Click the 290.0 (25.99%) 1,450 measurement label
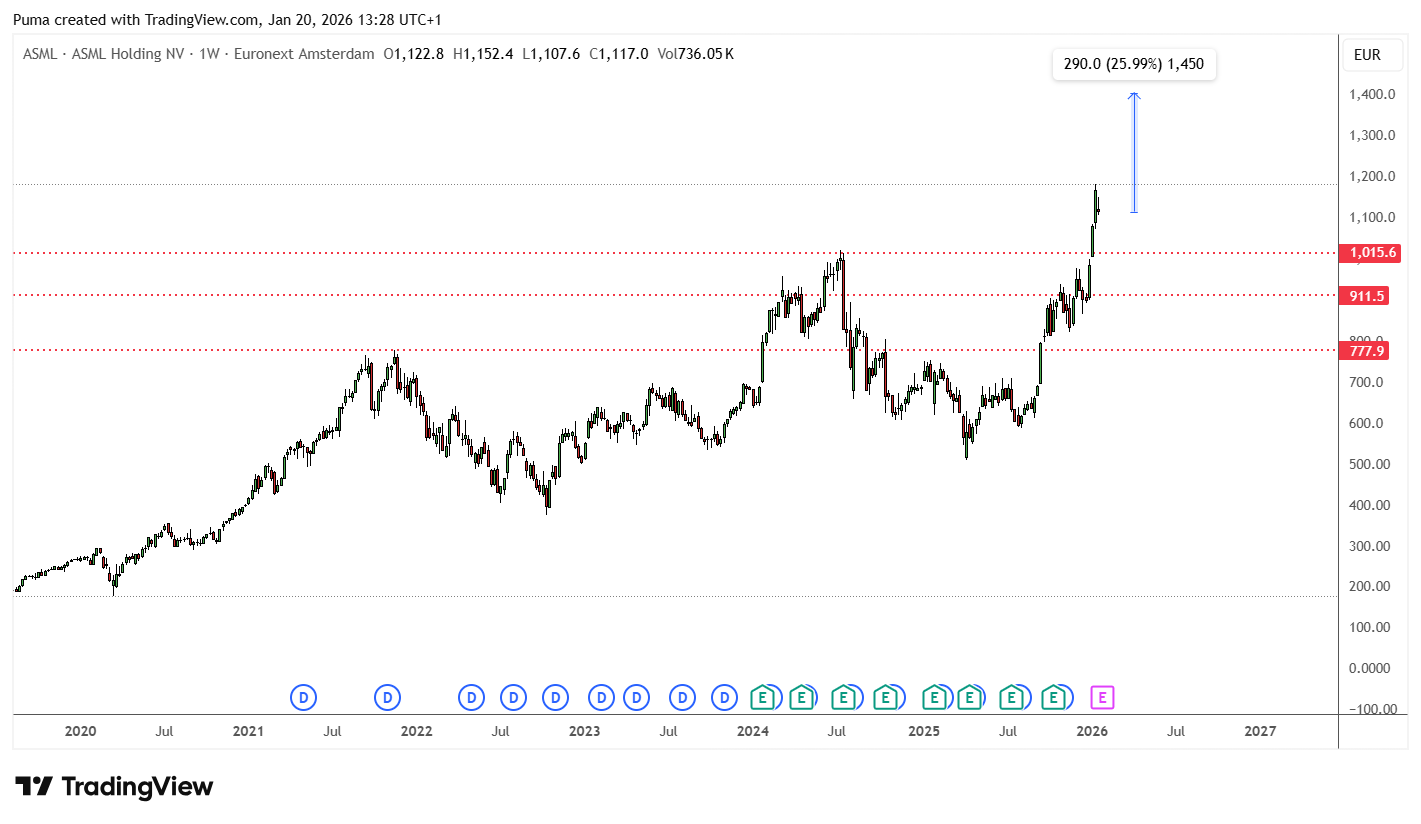This screenshot has height=824, width=1421. click(1134, 65)
